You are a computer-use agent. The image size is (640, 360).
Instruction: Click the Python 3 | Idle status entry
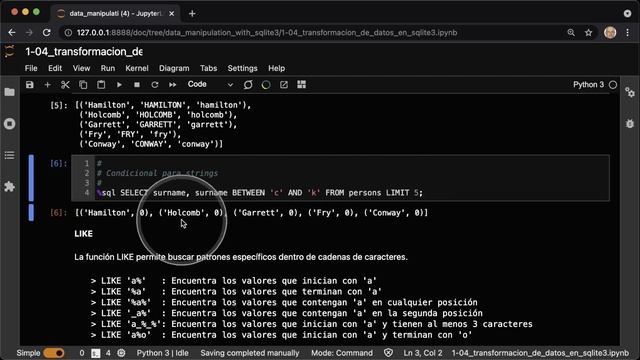coord(162,353)
